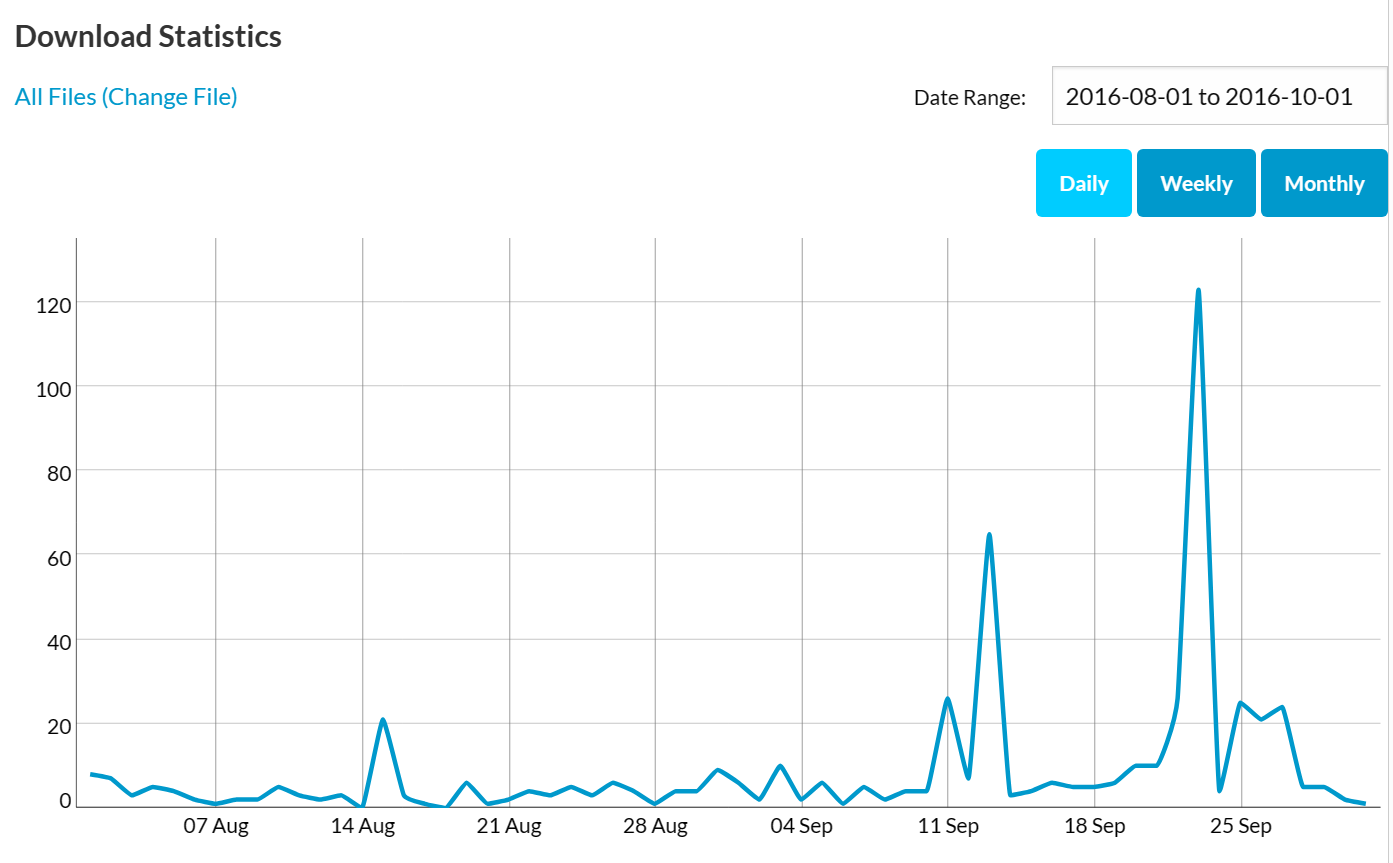
Task: Switch chart to Daily view
Action: pyautogui.click(x=1083, y=183)
